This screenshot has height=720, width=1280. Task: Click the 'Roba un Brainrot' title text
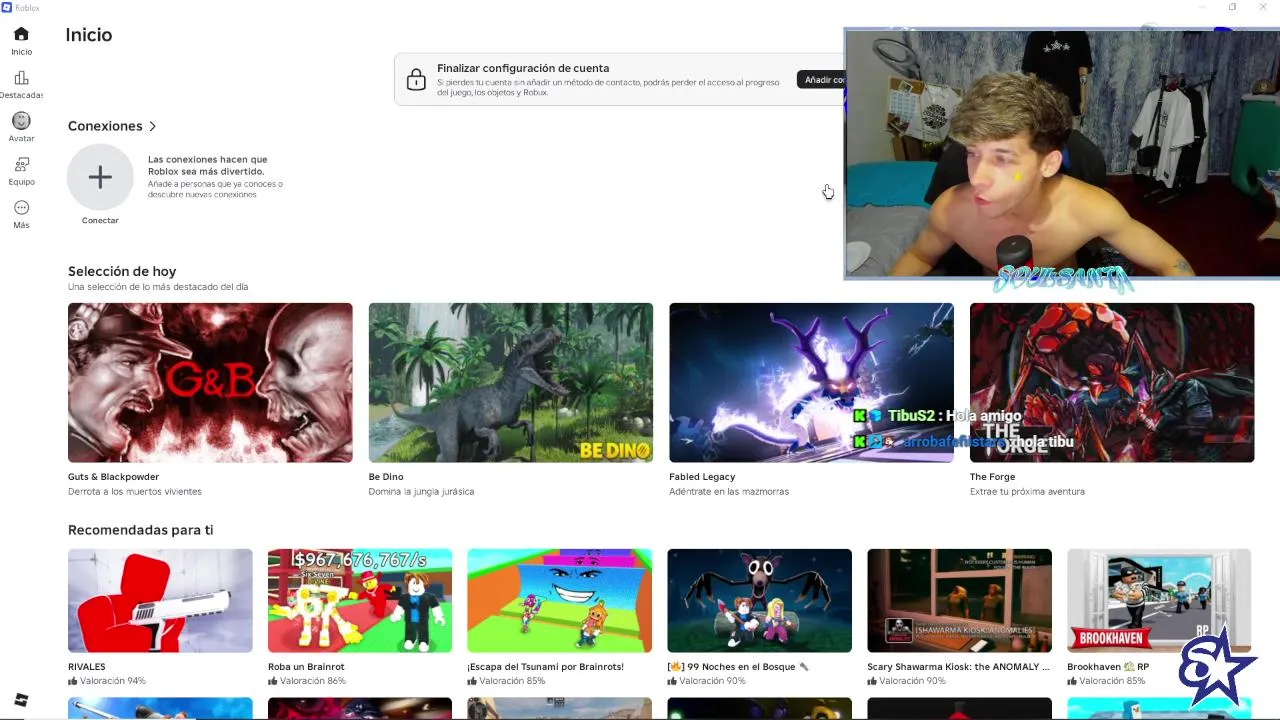pos(306,667)
